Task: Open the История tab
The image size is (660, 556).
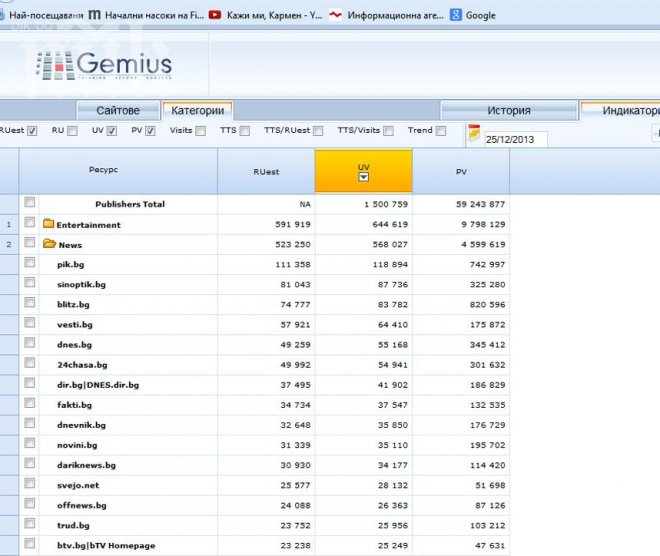Action: [x=508, y=111]
